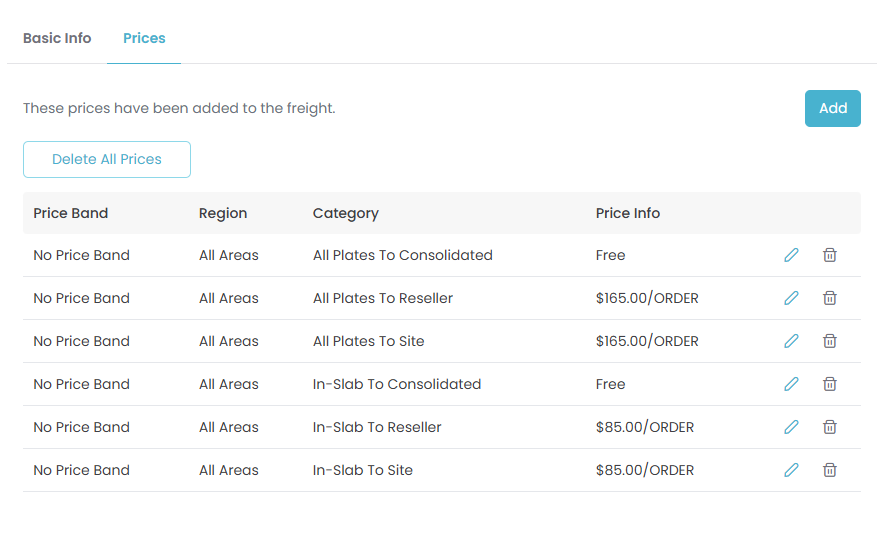Edit the In-Slab To Site price
This screenshot has height=560, width=891.
click(791, 470)
